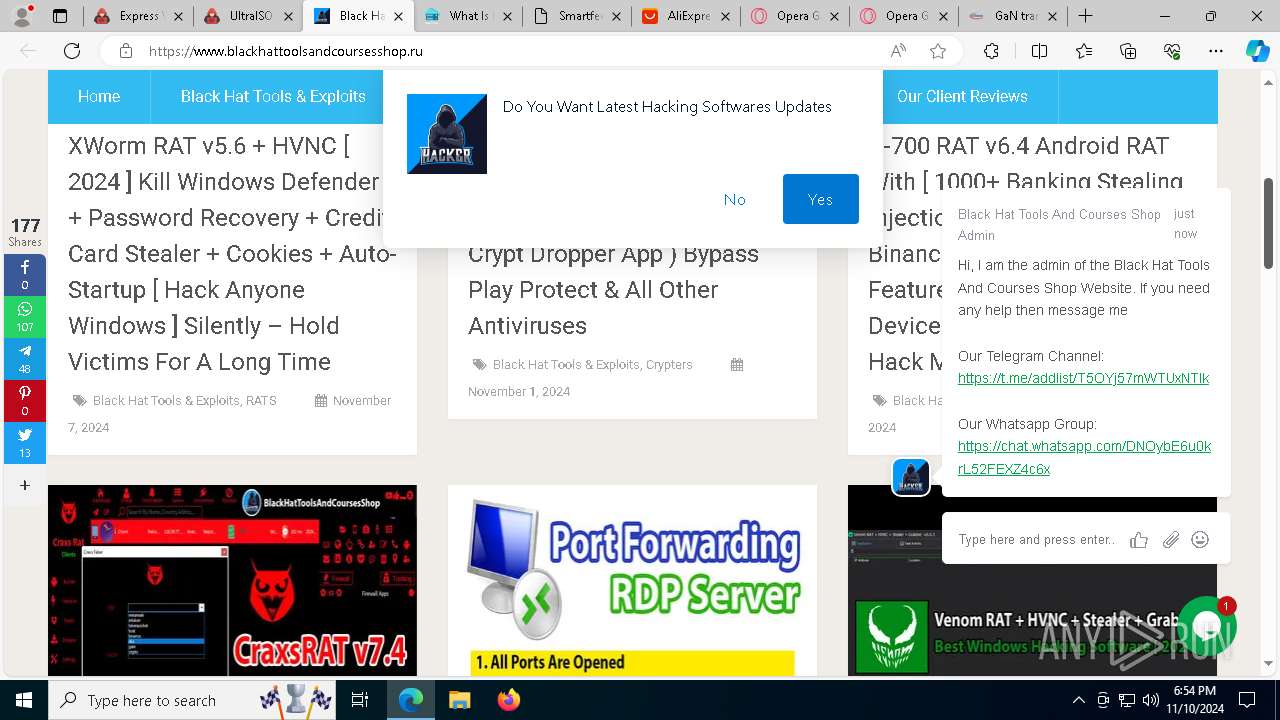Viewport: 1280px width, 720px height.
Task: Attach a file with paperclip icon
Action: tap(1170, 540)
